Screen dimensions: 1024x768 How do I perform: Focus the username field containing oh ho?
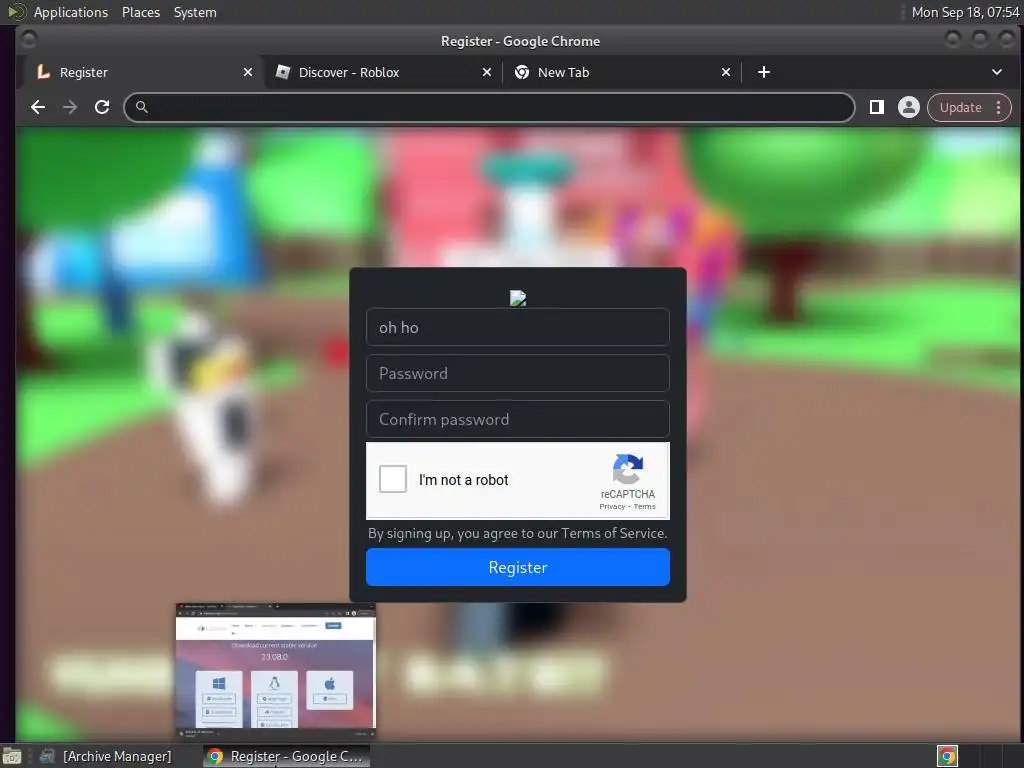coord(518,327)
